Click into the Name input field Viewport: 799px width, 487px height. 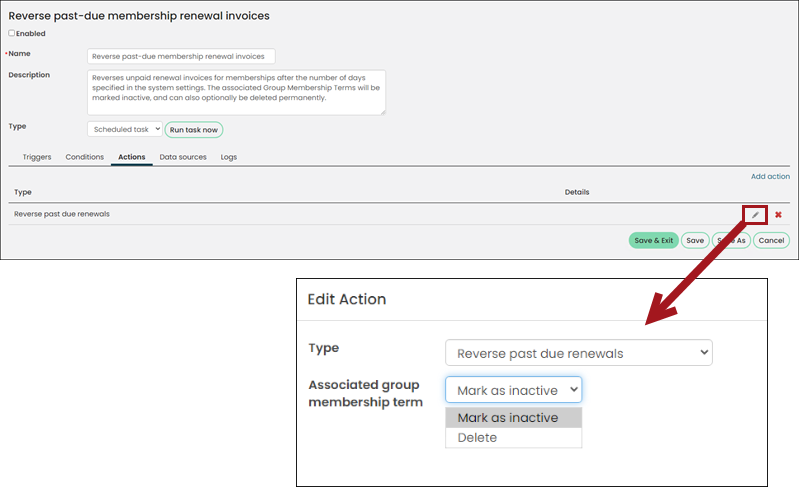181,56
